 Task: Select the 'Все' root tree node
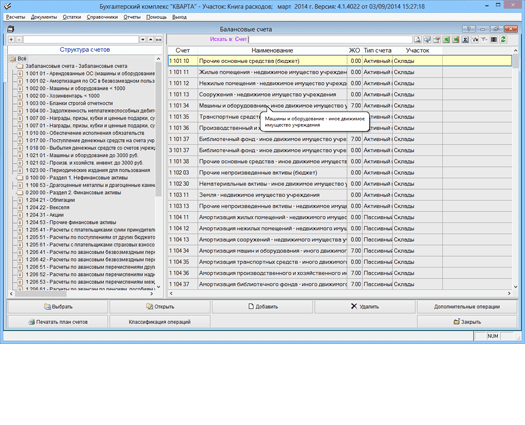point(22,58)
